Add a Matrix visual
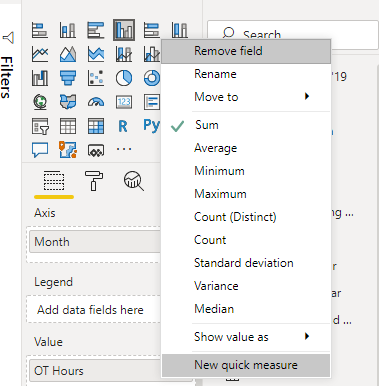Image resolution: width=379 pixels, height=386 pixels. (96, 126)
